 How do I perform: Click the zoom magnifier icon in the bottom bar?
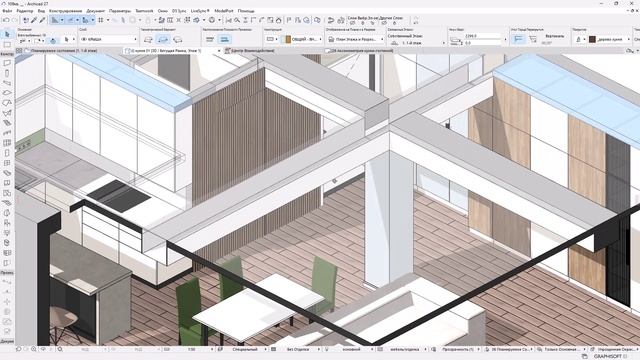coord(60,349)
